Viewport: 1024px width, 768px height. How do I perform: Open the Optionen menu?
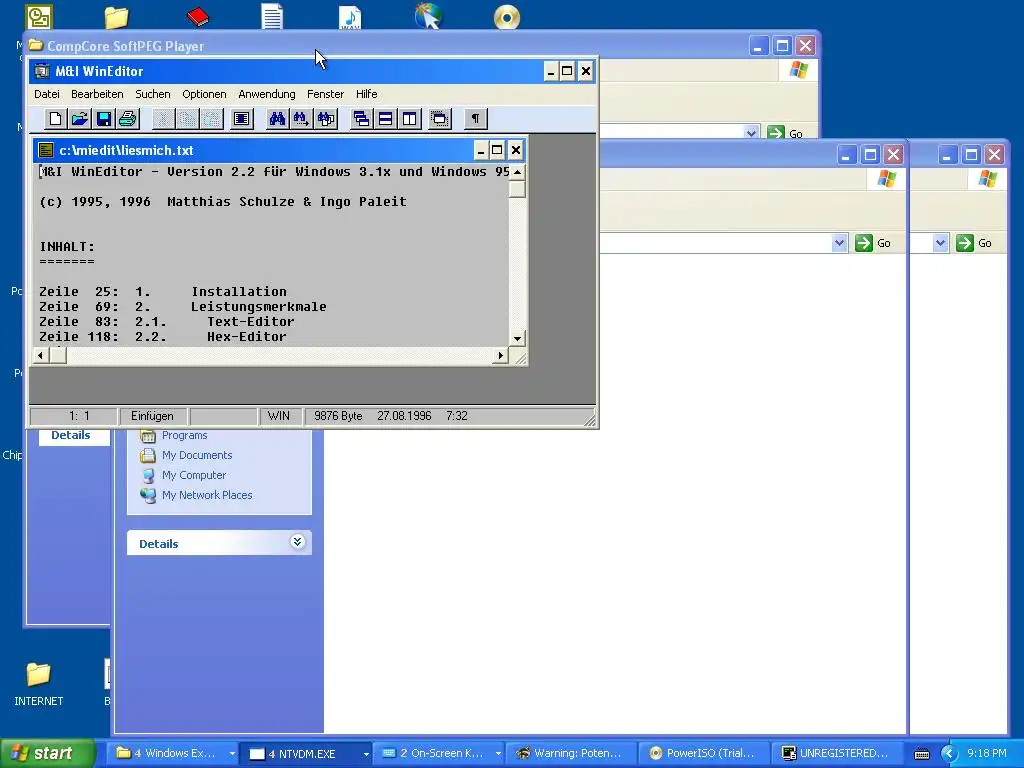(204, 94)
